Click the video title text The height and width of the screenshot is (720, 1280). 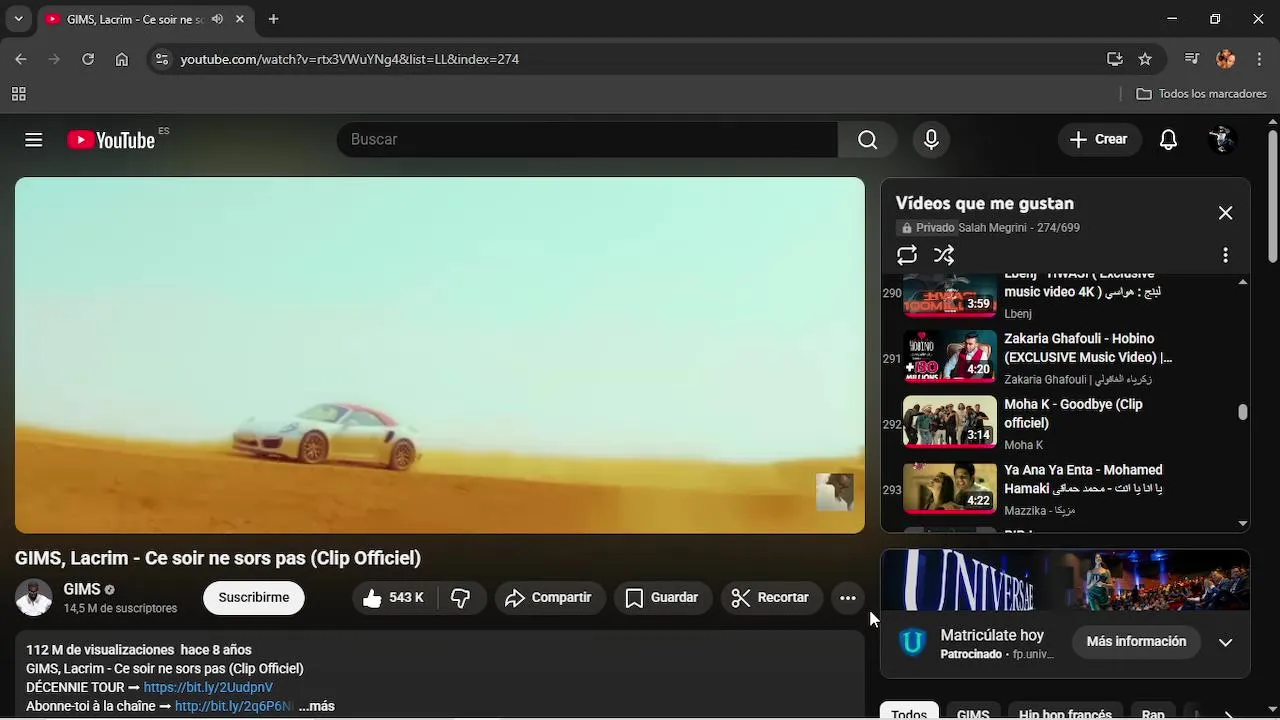point(218,558)
